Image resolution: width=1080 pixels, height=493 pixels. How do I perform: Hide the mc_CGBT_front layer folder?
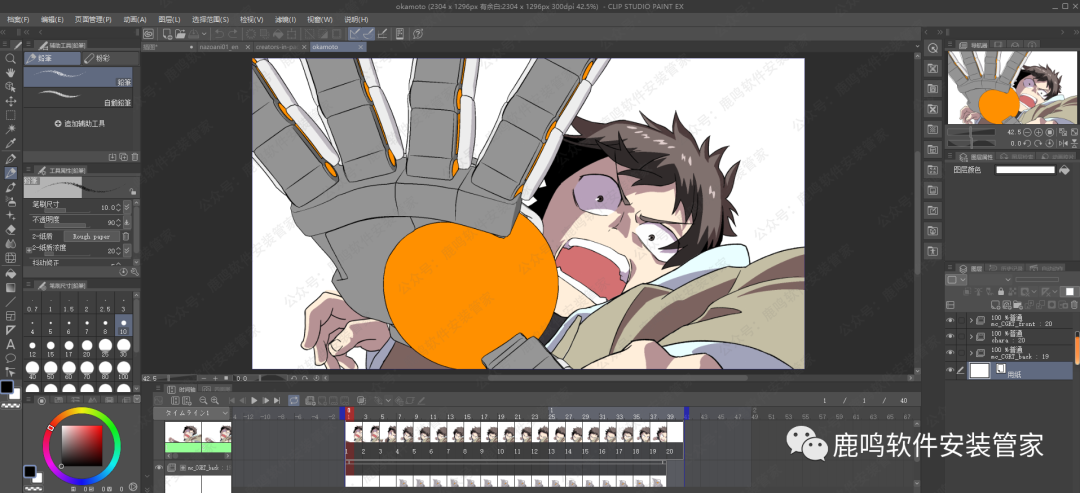[x=950, y=320]
